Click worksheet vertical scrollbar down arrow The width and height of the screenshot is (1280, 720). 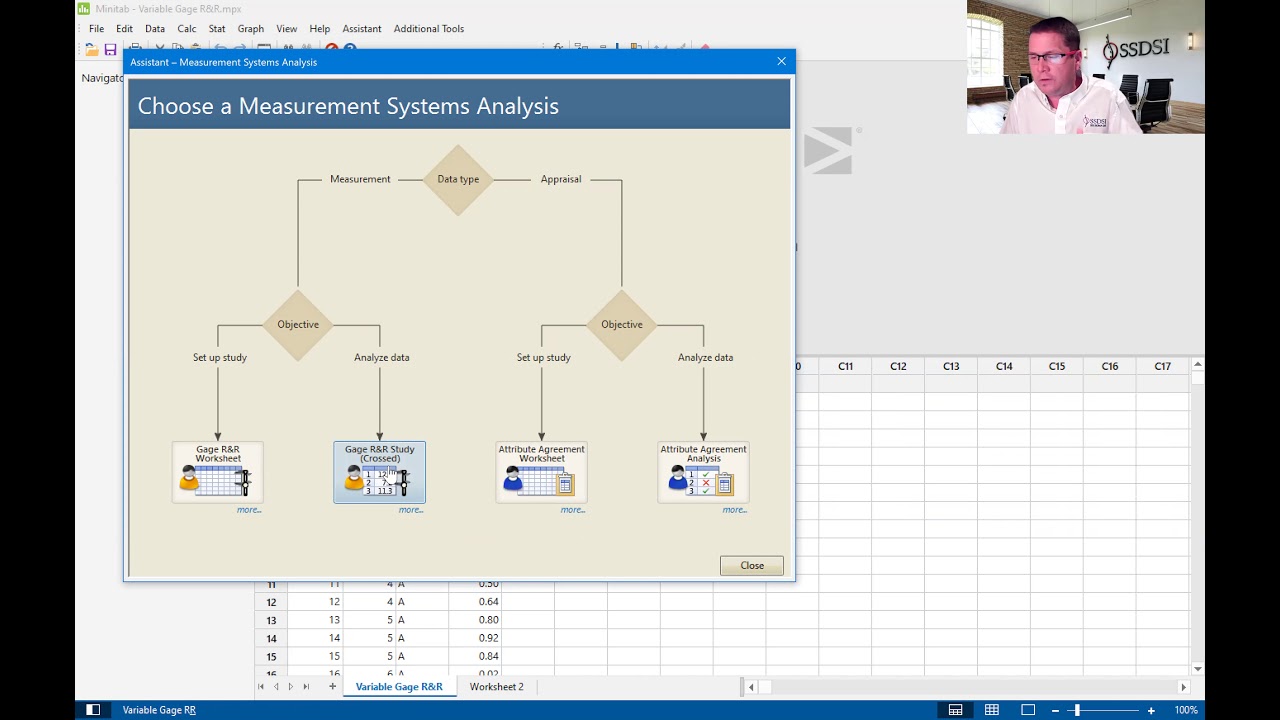1197,669
